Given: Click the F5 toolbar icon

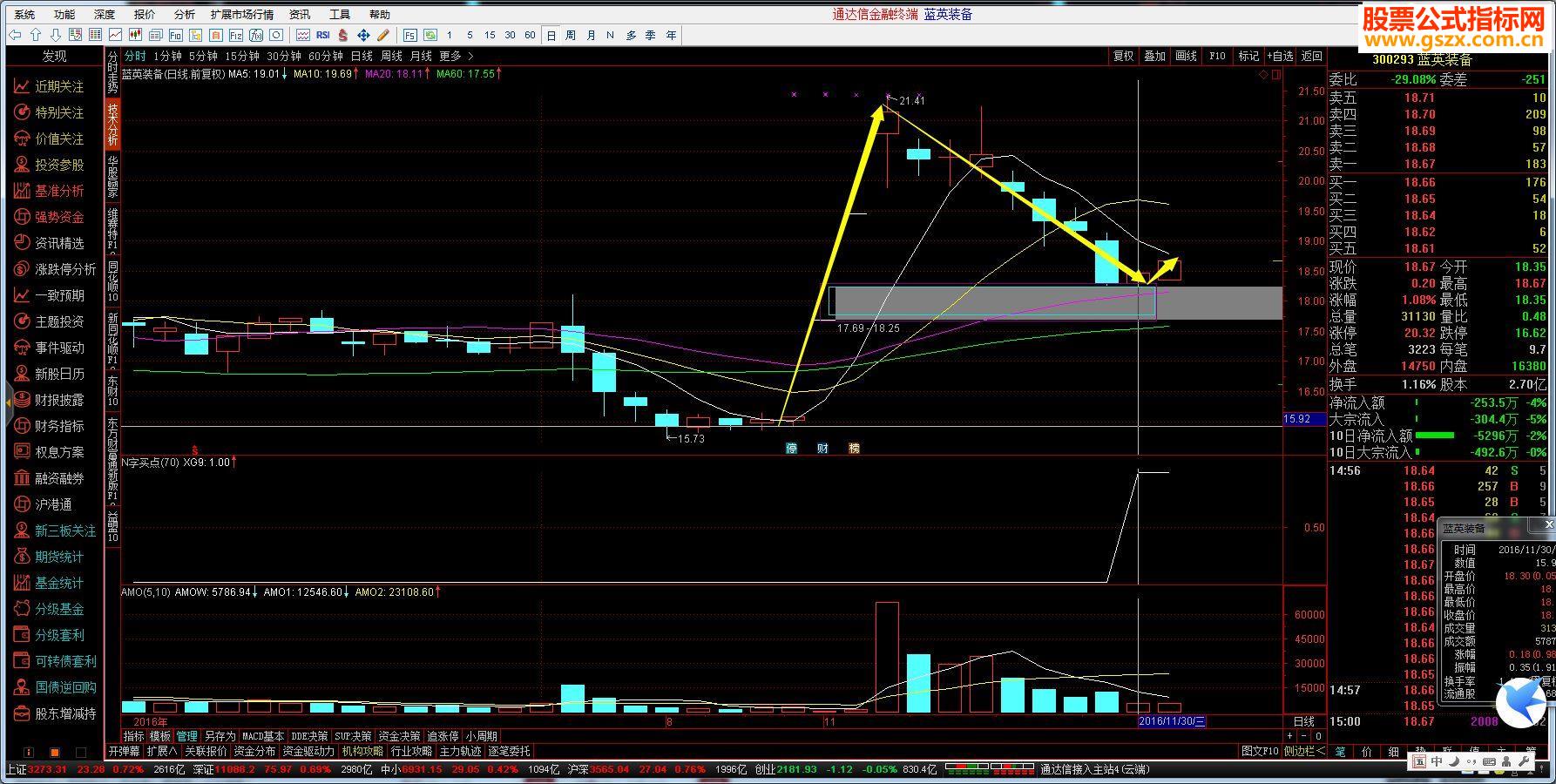Looking at the screenshot, I should point(409,35).
